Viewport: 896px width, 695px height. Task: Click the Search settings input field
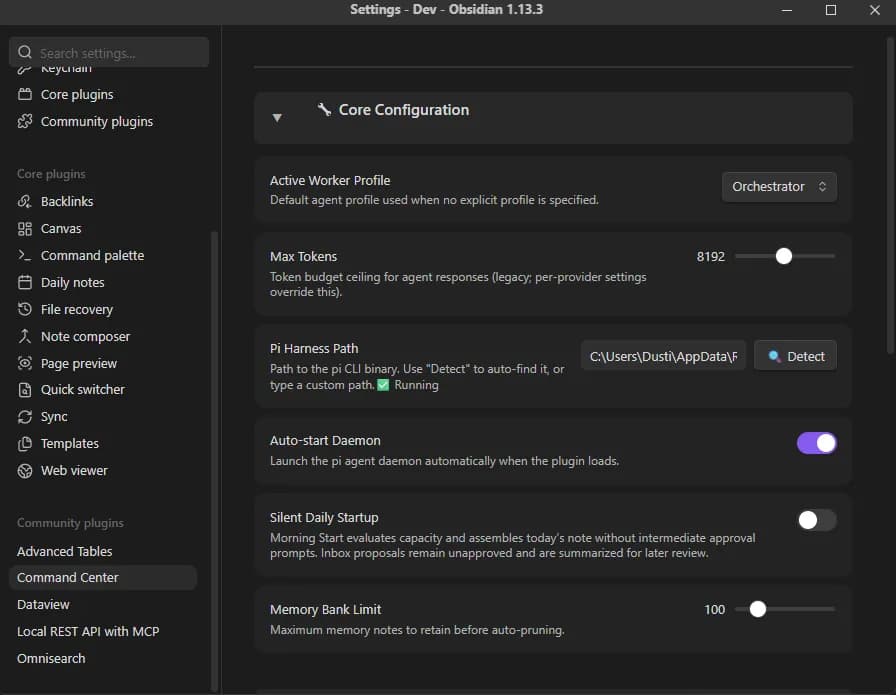109,52
